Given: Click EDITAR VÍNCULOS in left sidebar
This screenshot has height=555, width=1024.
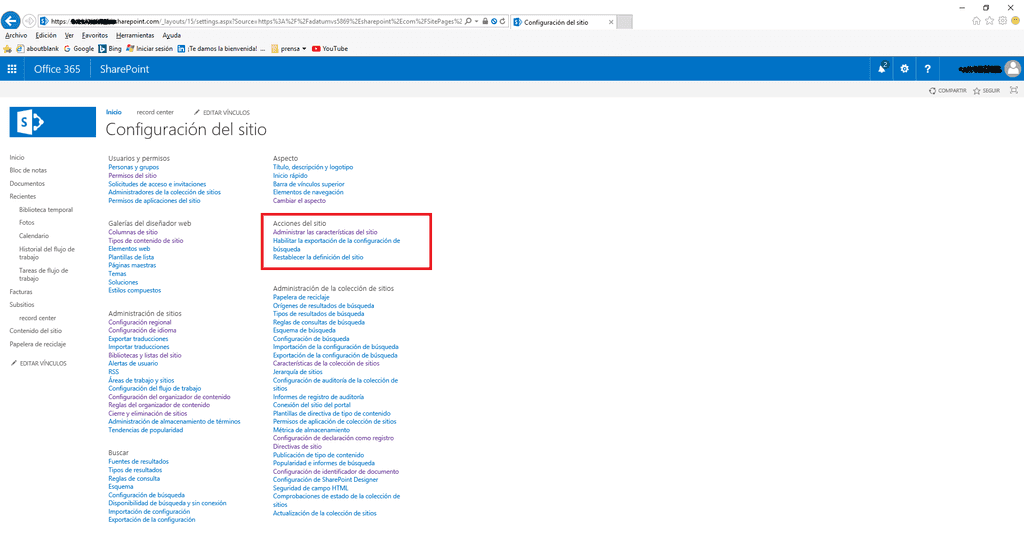Looking at the screenshot, I should (x=39, y=363).
